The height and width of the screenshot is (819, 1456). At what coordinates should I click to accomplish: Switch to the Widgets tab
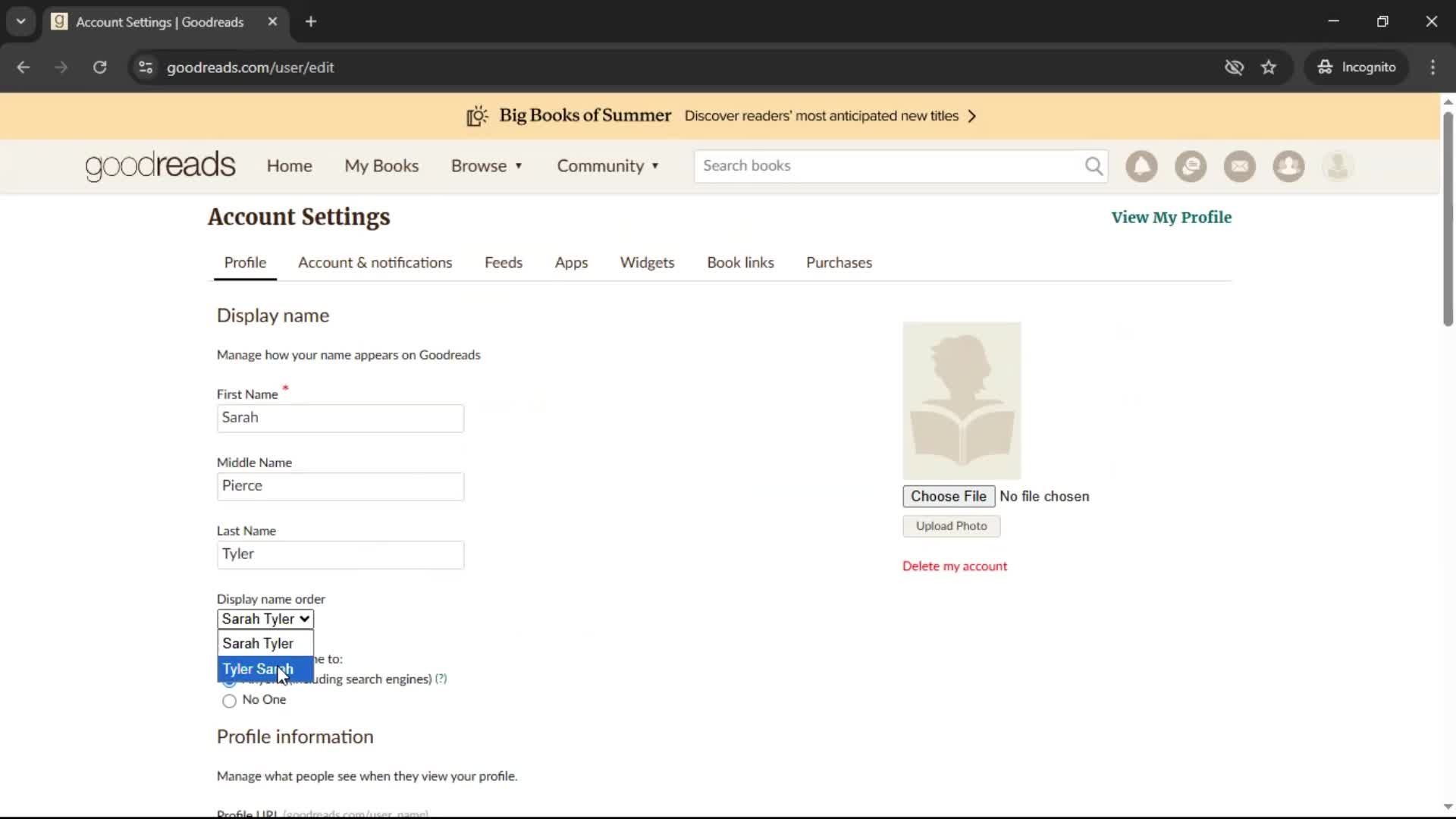pyautogui.click(x=647, y=263)
